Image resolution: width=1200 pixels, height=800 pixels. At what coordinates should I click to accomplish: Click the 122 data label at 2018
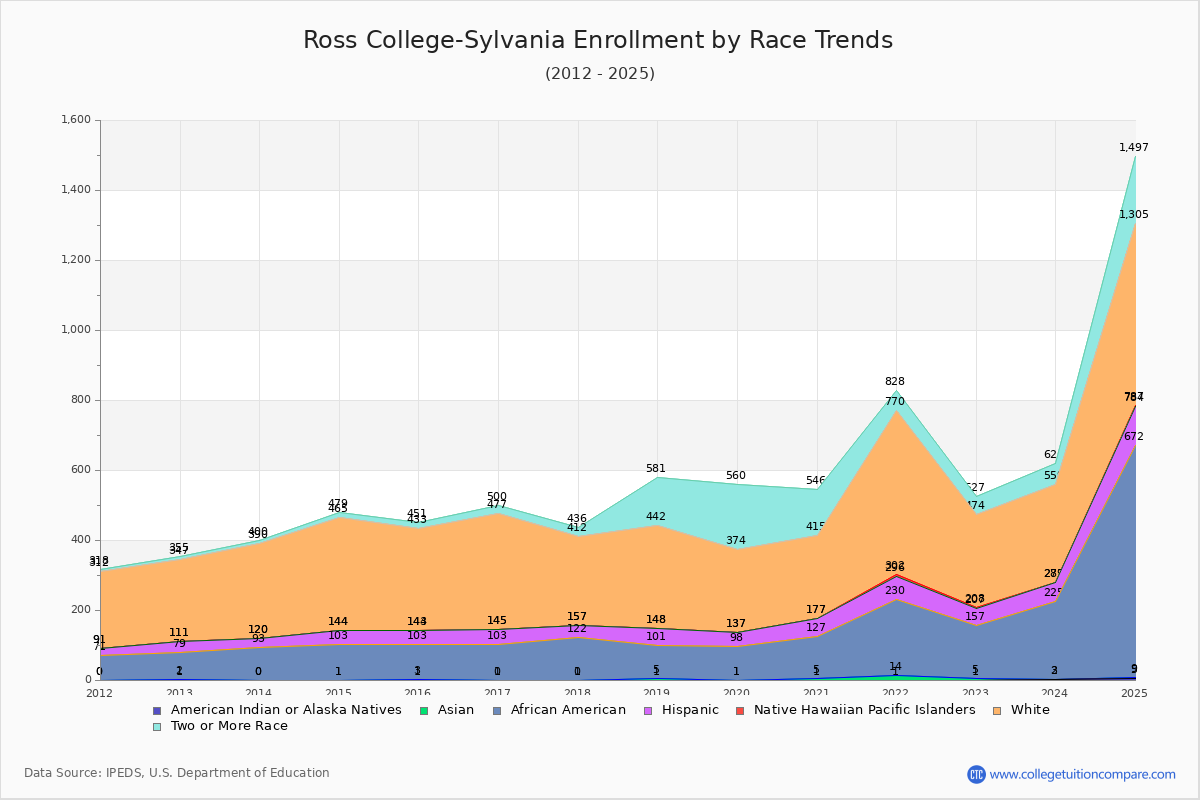[576, 629]
